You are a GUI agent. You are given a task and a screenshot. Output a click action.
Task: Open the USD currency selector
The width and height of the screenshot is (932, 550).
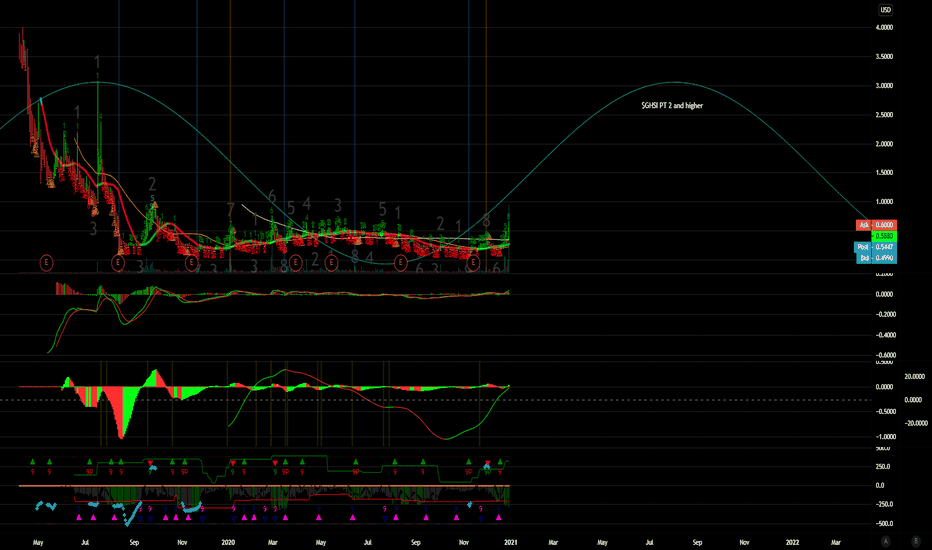pyautogui.click(x=885, y=10)
